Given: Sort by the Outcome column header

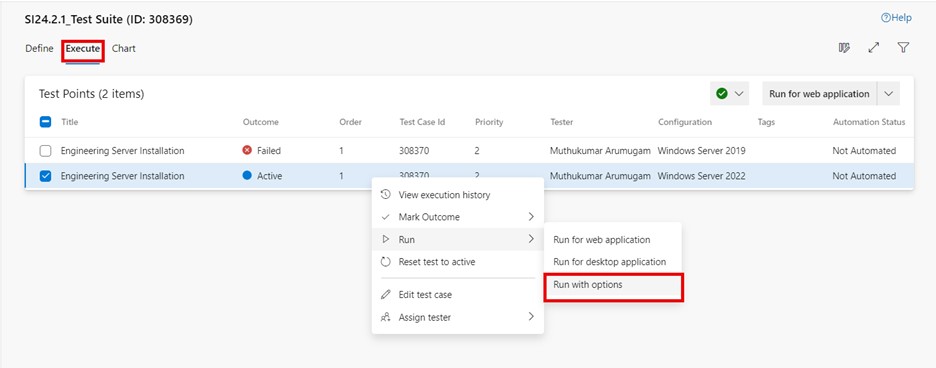Looking at the screenshot, I should pyautogui.click(x=261, y=122).
